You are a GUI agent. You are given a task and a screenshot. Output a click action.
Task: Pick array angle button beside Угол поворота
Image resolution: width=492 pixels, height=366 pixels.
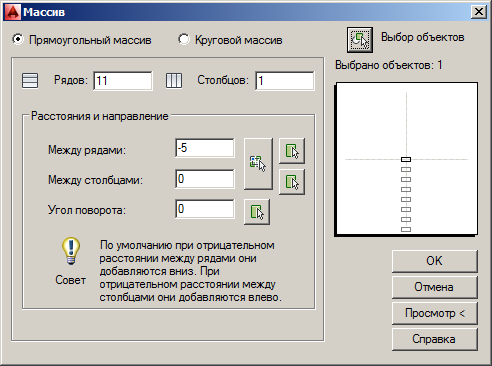[x=257, y=212]
